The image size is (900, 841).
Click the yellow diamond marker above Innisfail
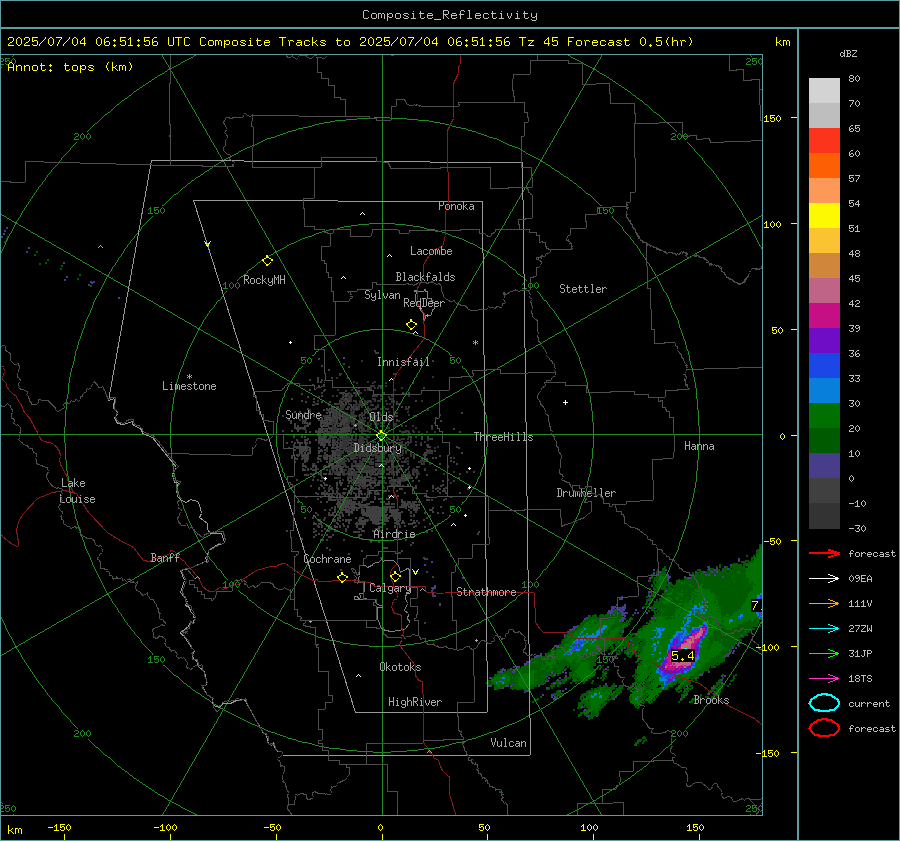pyautogui.click(x=411, y=325)
